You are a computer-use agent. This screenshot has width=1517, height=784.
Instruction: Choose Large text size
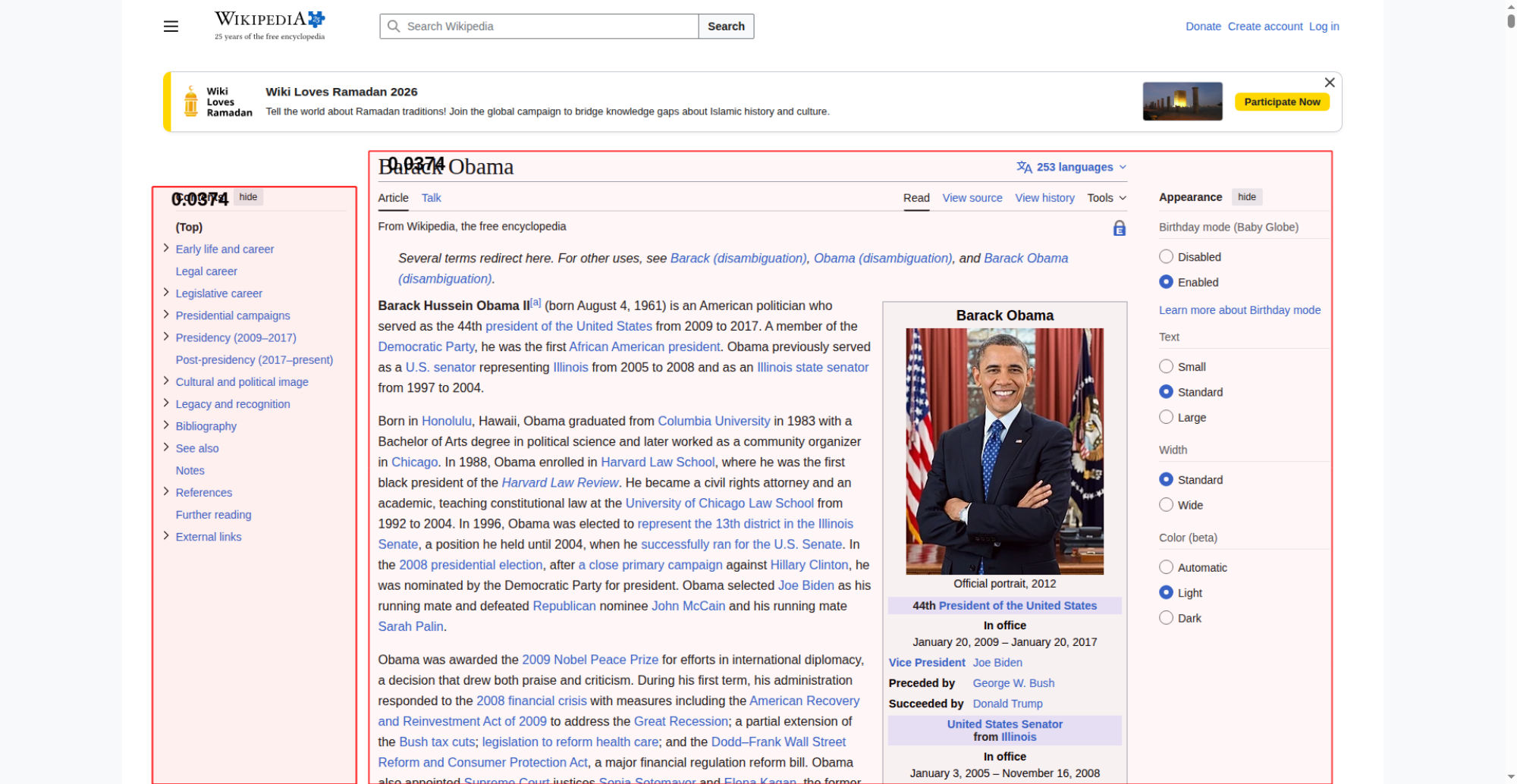coord(1166,417)
